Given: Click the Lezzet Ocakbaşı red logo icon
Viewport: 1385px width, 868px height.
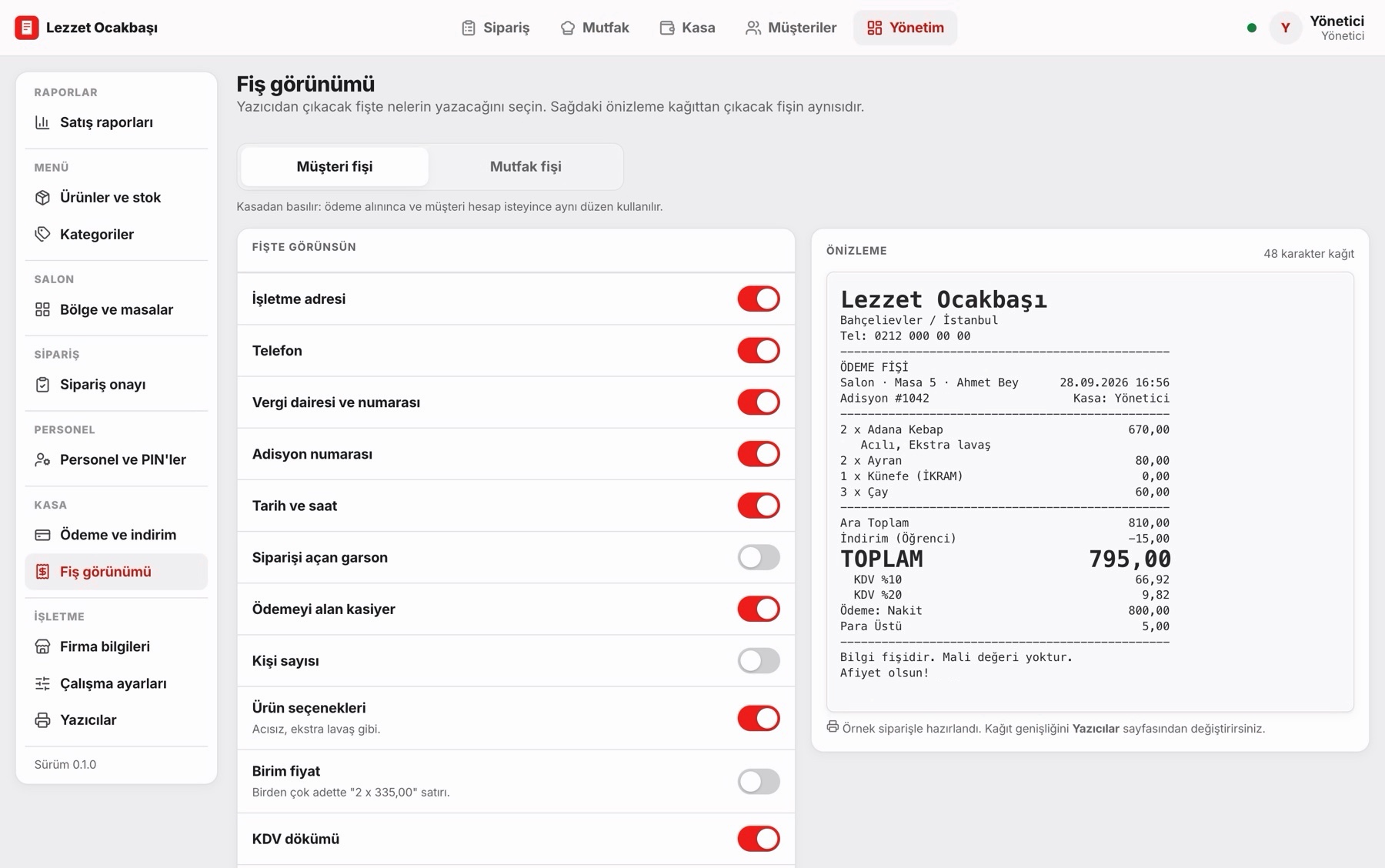Looking at the screenshot, I should tap(27, 28).
